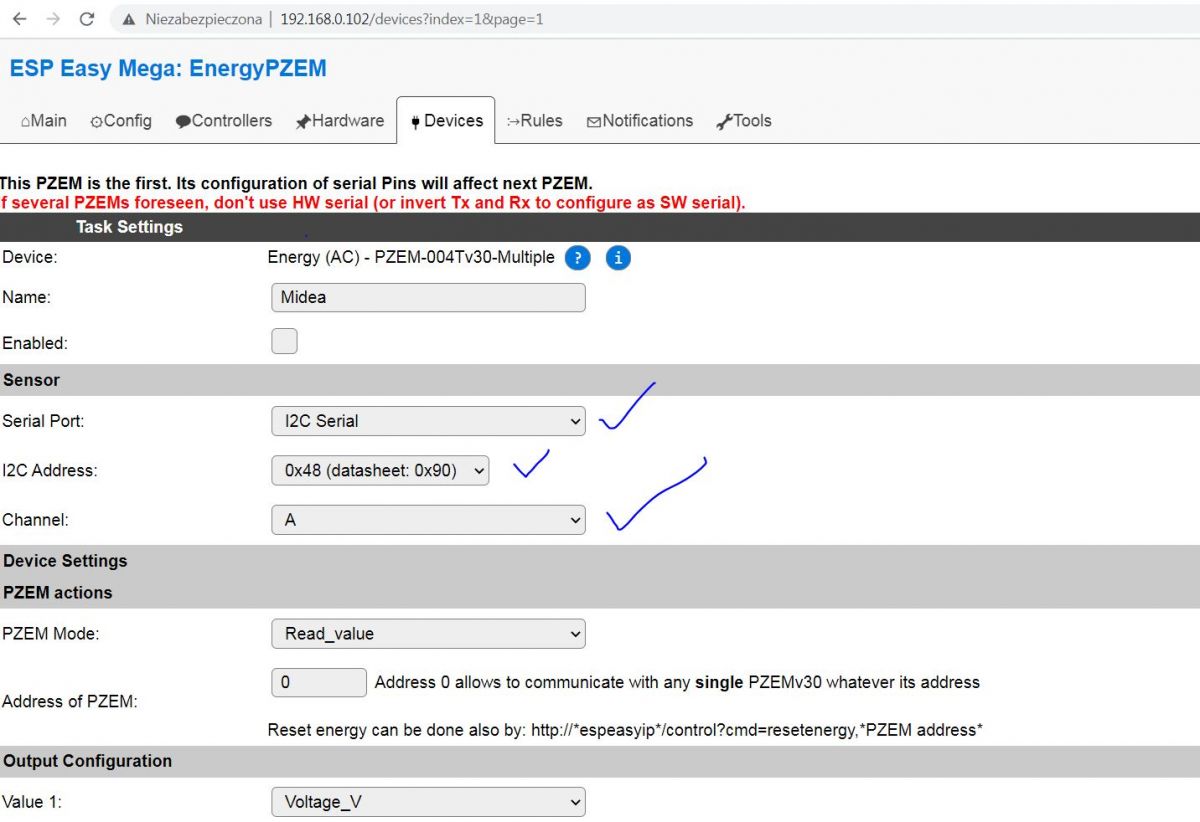The height and width of the screenshot is (822, 1200).
Task: Open the blue question mark help icon
Action: pos(577,258)
